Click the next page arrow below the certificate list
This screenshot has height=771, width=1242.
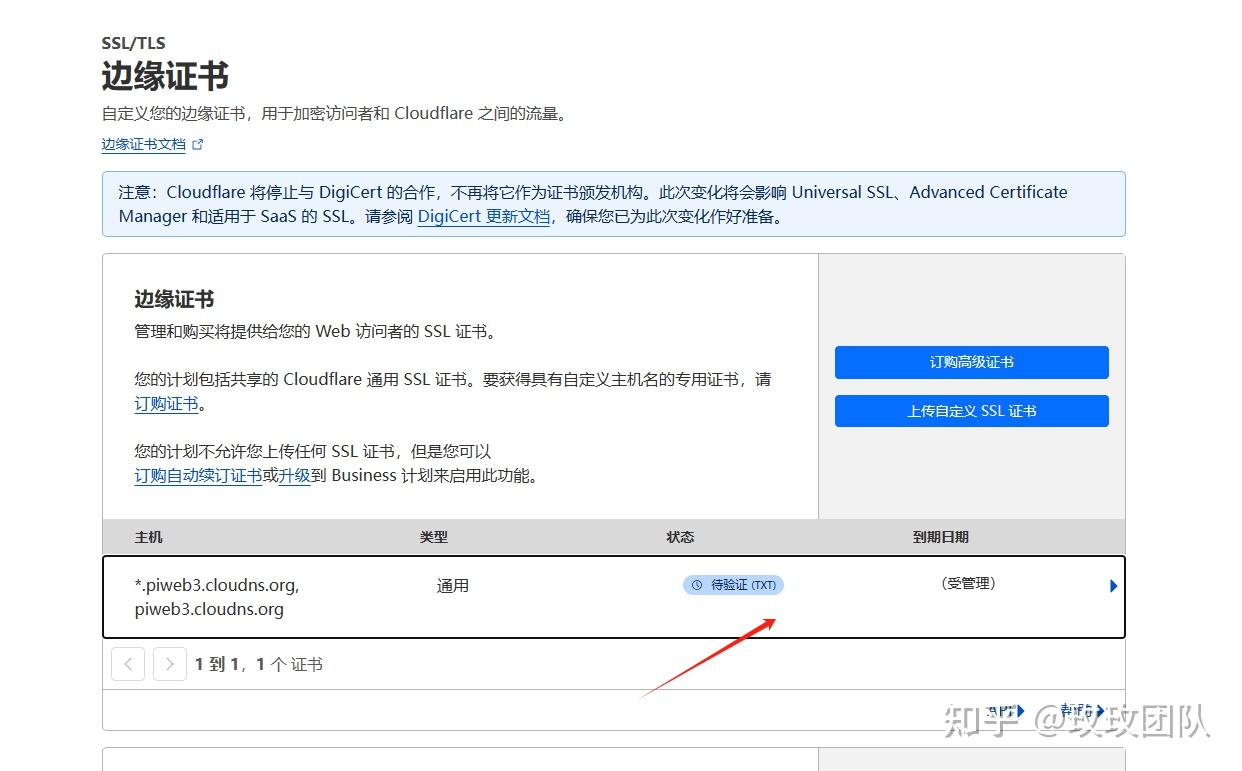[170, 663]
